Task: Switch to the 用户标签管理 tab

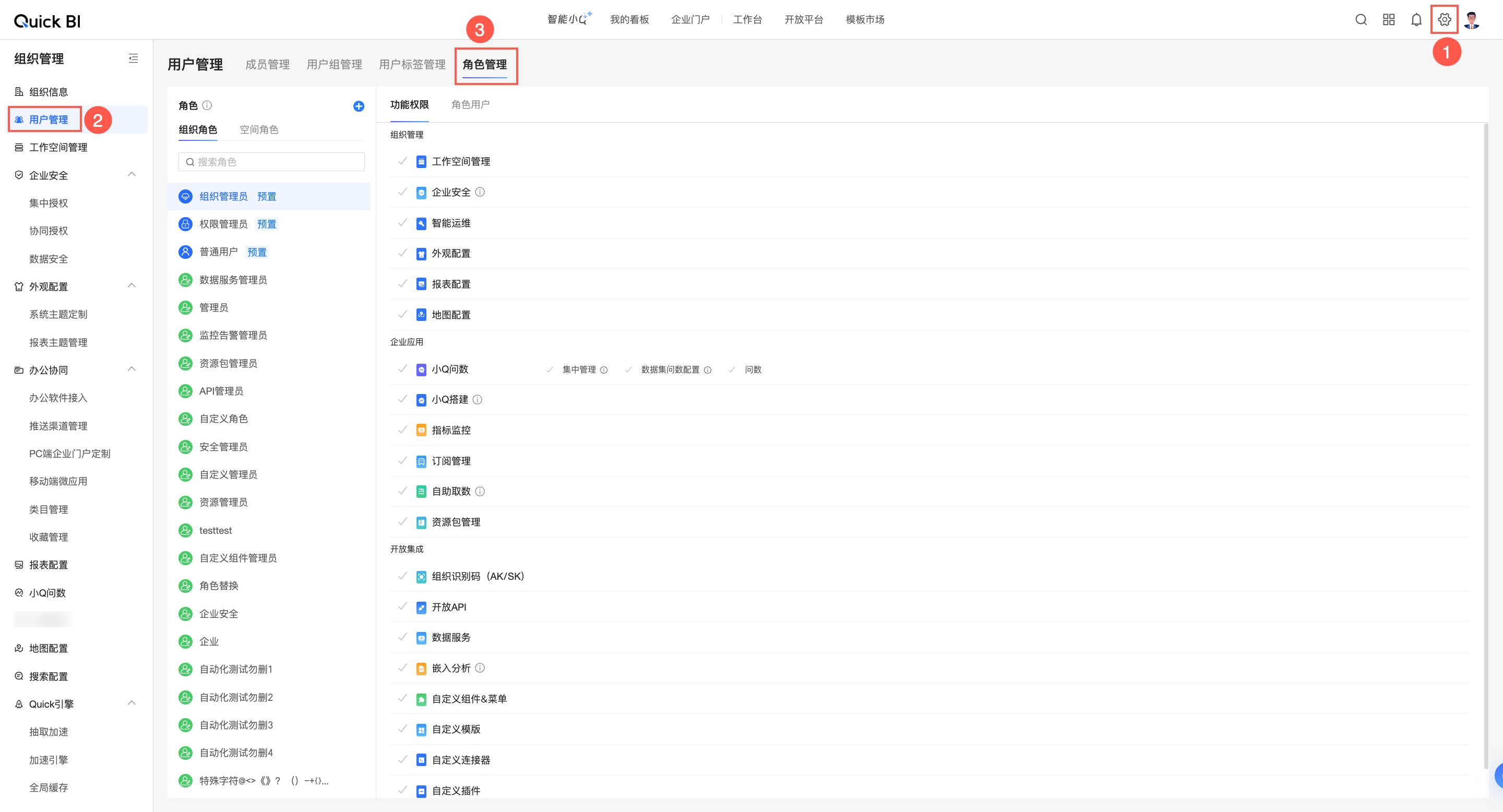Action: click(412, 65)
